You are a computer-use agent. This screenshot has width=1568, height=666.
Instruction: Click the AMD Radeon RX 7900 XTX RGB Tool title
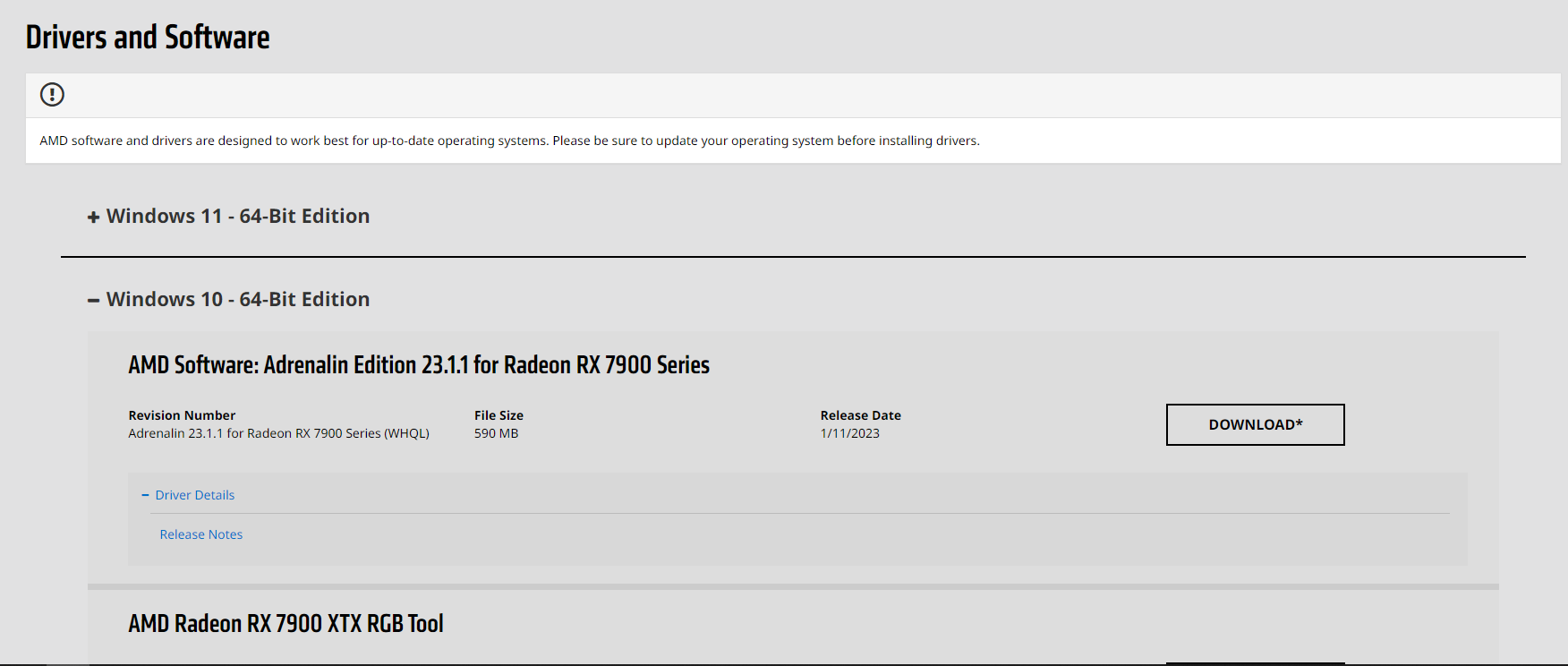point(285,624)
